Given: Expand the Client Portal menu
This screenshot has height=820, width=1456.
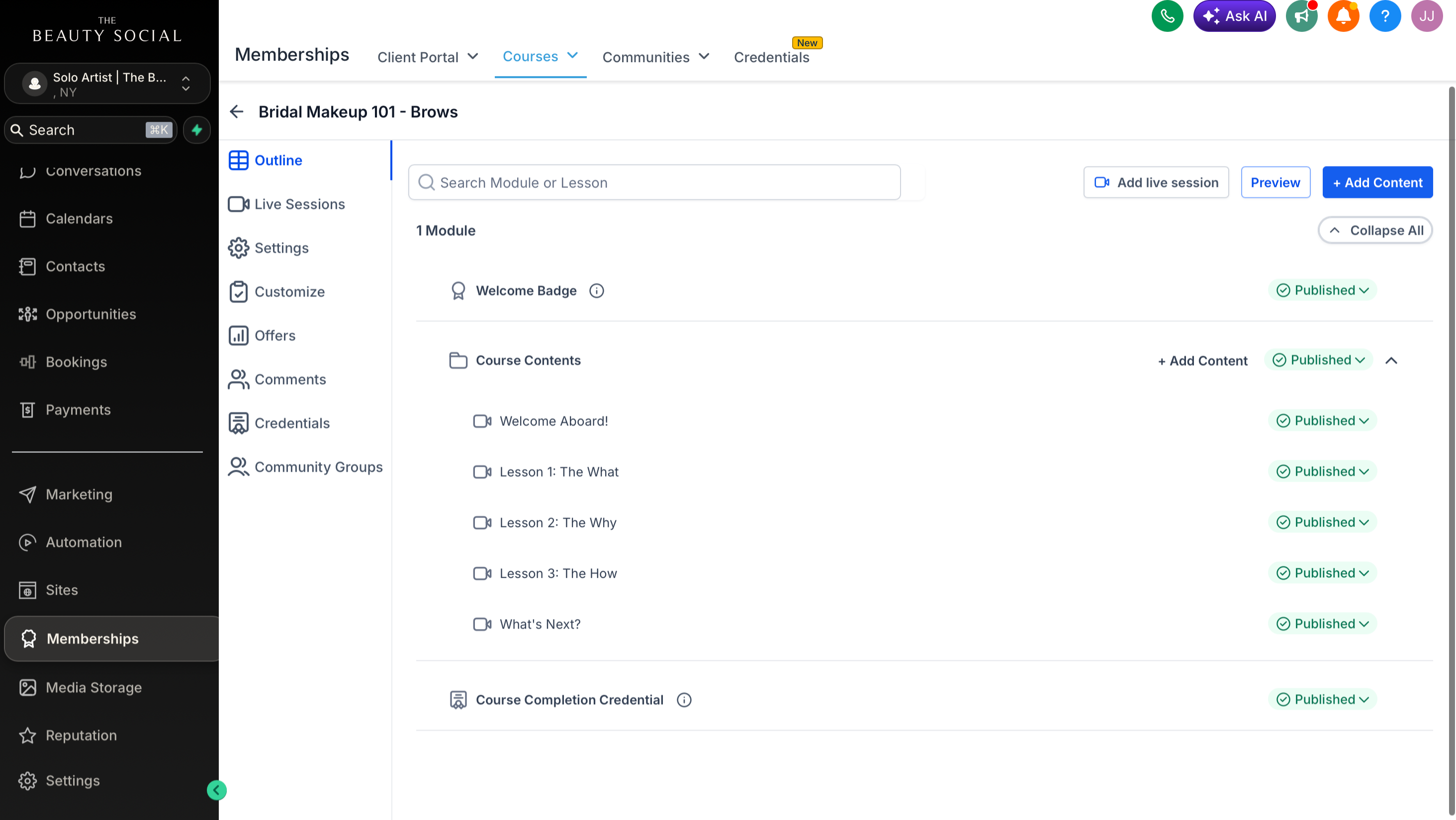Looking at the screenshot, I should [x=428, y=57].
